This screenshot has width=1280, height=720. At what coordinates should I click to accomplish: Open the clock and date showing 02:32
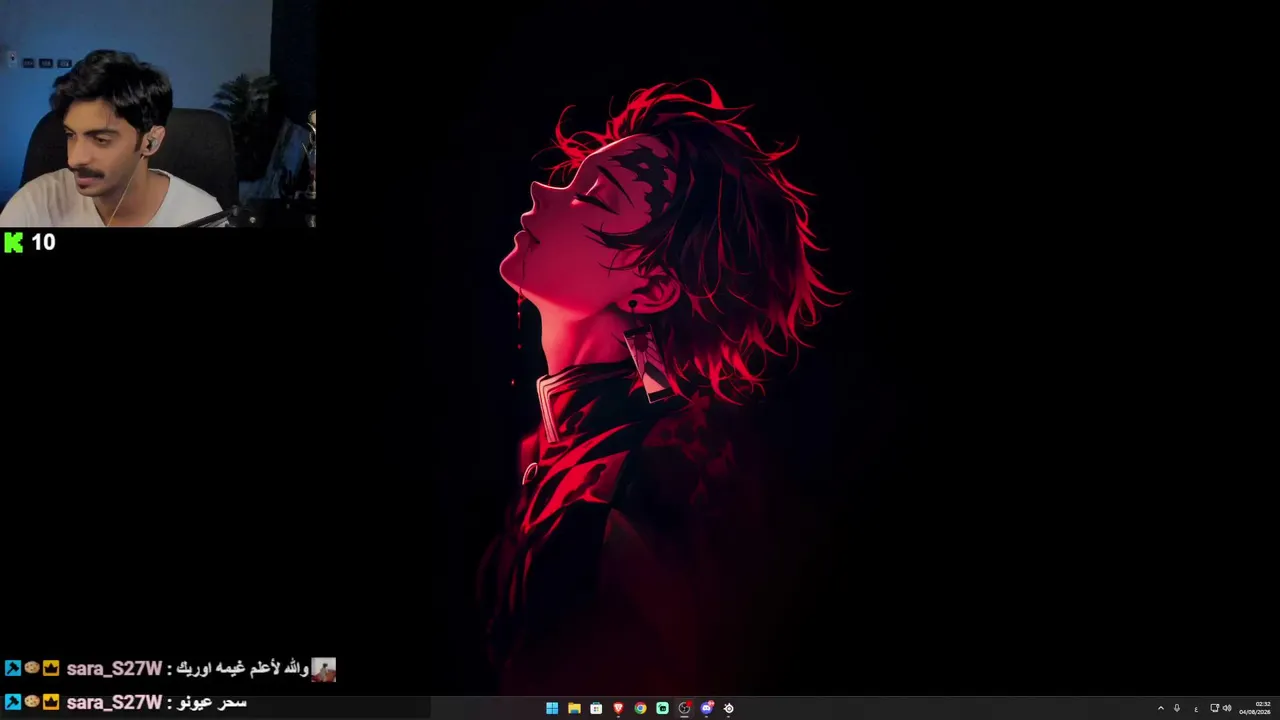point(1255,708)
